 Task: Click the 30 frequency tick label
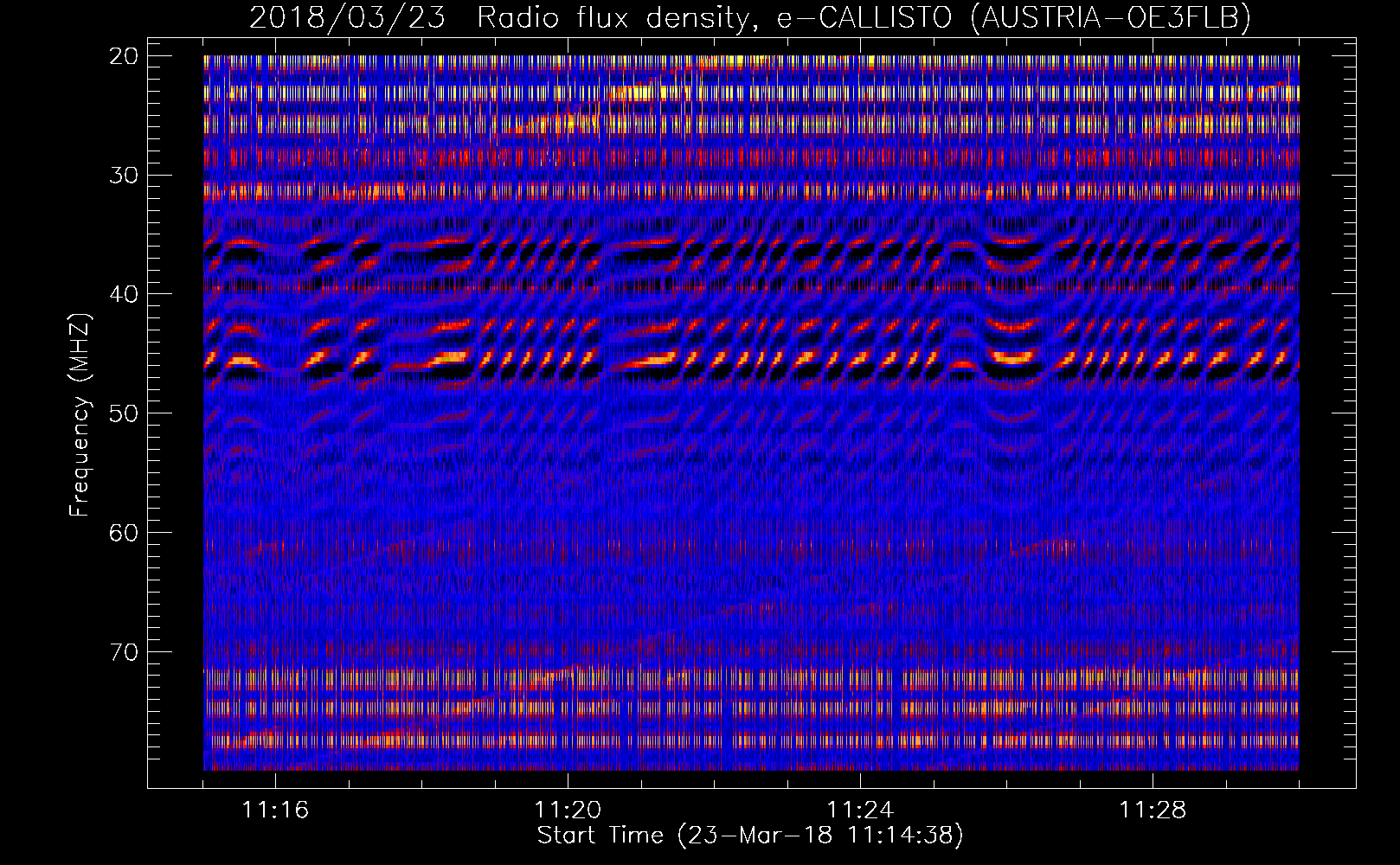click(x=125, y=176)
